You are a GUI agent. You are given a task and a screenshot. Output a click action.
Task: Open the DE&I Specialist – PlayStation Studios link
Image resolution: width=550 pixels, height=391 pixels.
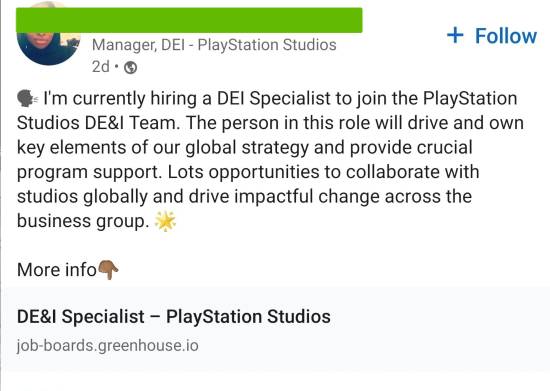(174, 316)
